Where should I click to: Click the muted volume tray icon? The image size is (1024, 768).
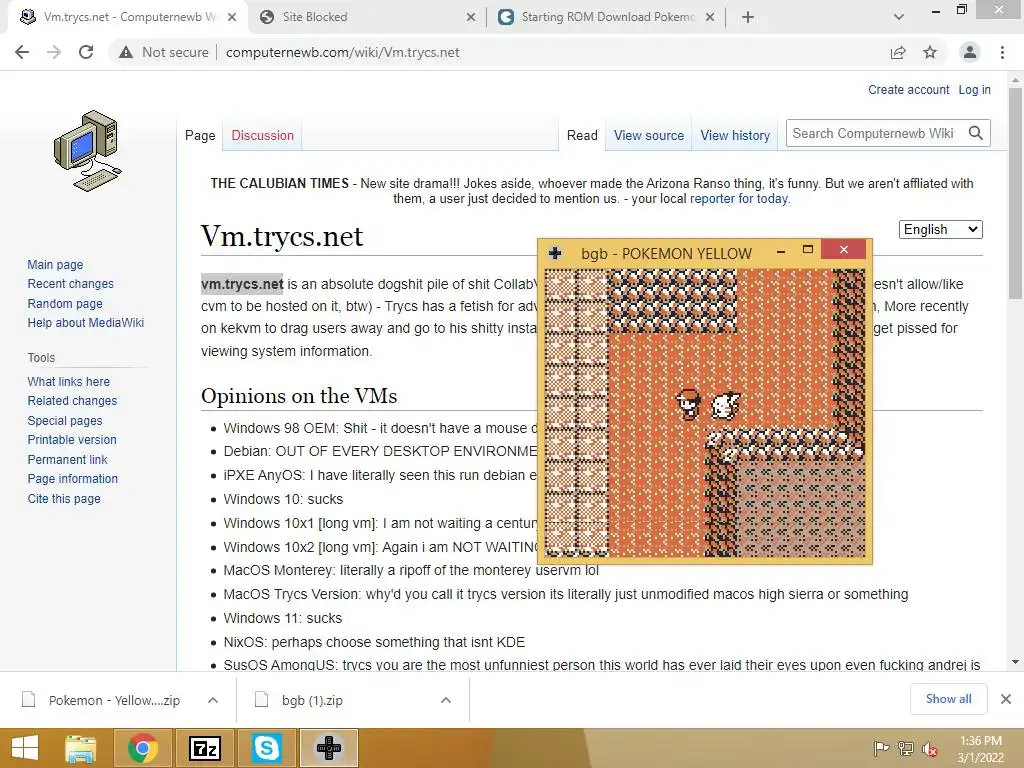click(x=930, y=749)
